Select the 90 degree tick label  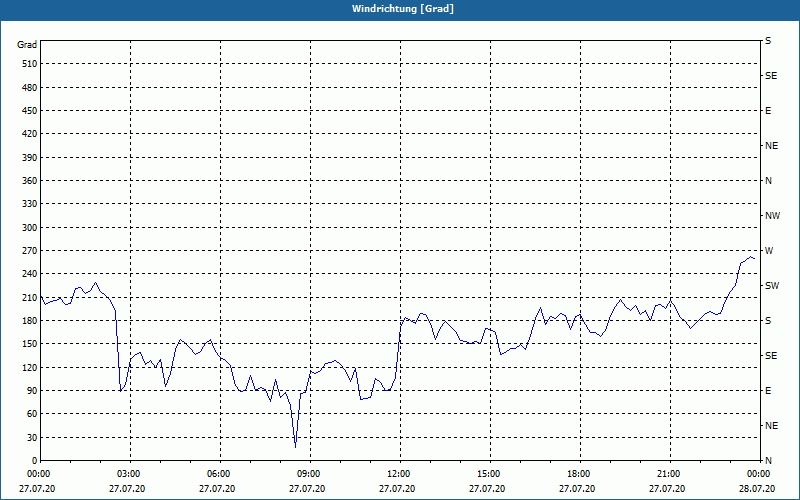(x=33, y=391)
